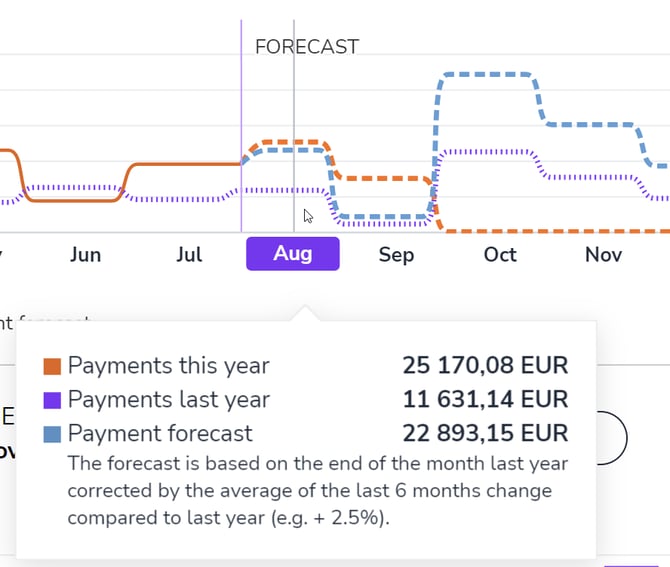Viewport: 670px width, 567px height.
Task: Click the 22 893,15 EUR forecast amount
Action: click(485, 434)
